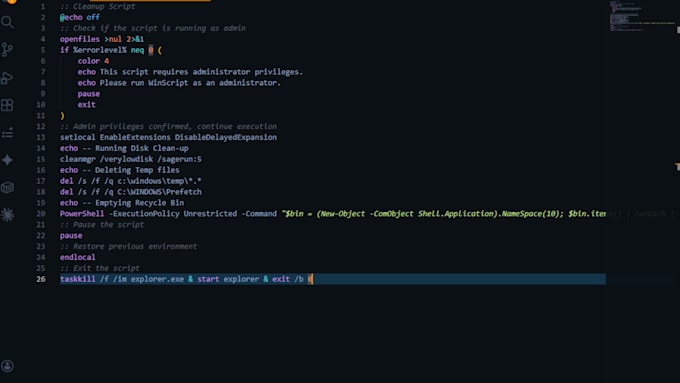
Task: Open the Extensions view
Action: [7, 105]
